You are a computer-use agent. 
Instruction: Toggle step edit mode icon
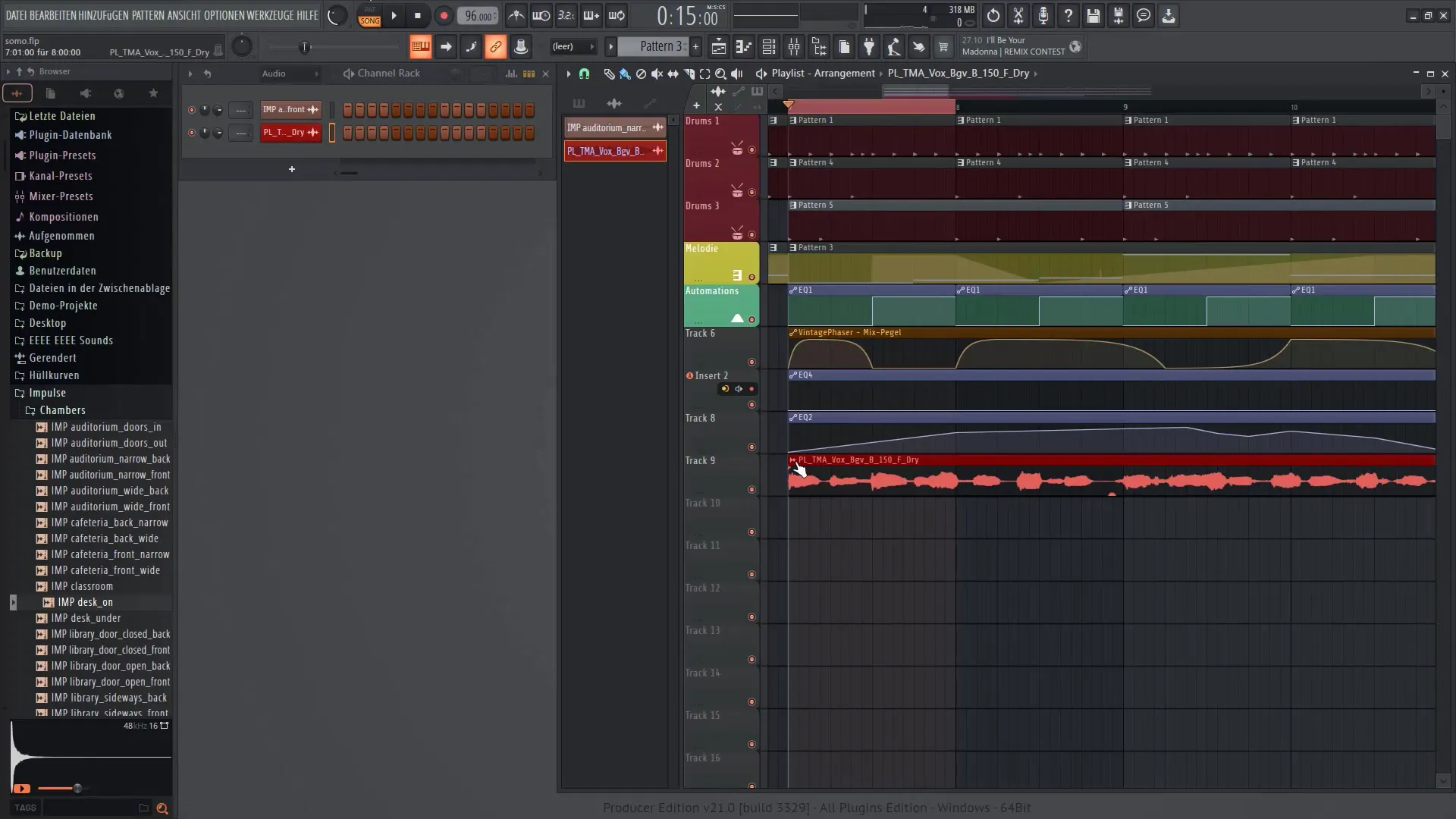tap(470, 47)
